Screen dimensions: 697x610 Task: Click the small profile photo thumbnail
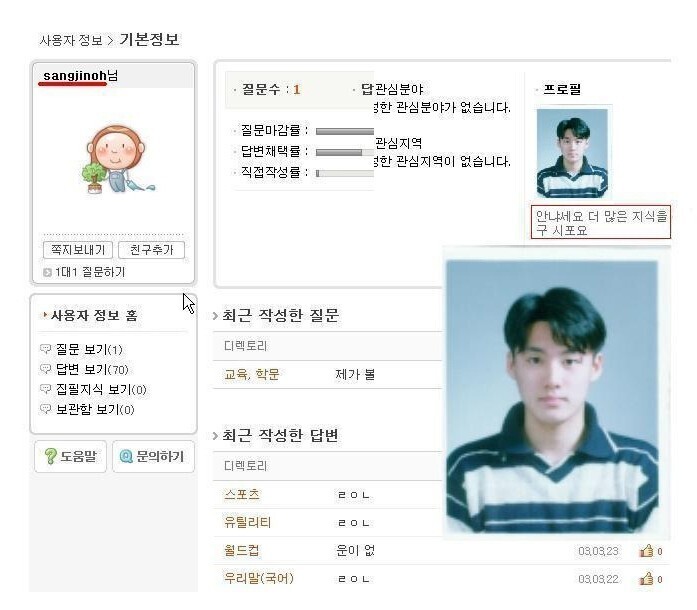pyautogui.click(x=572, y=153)
